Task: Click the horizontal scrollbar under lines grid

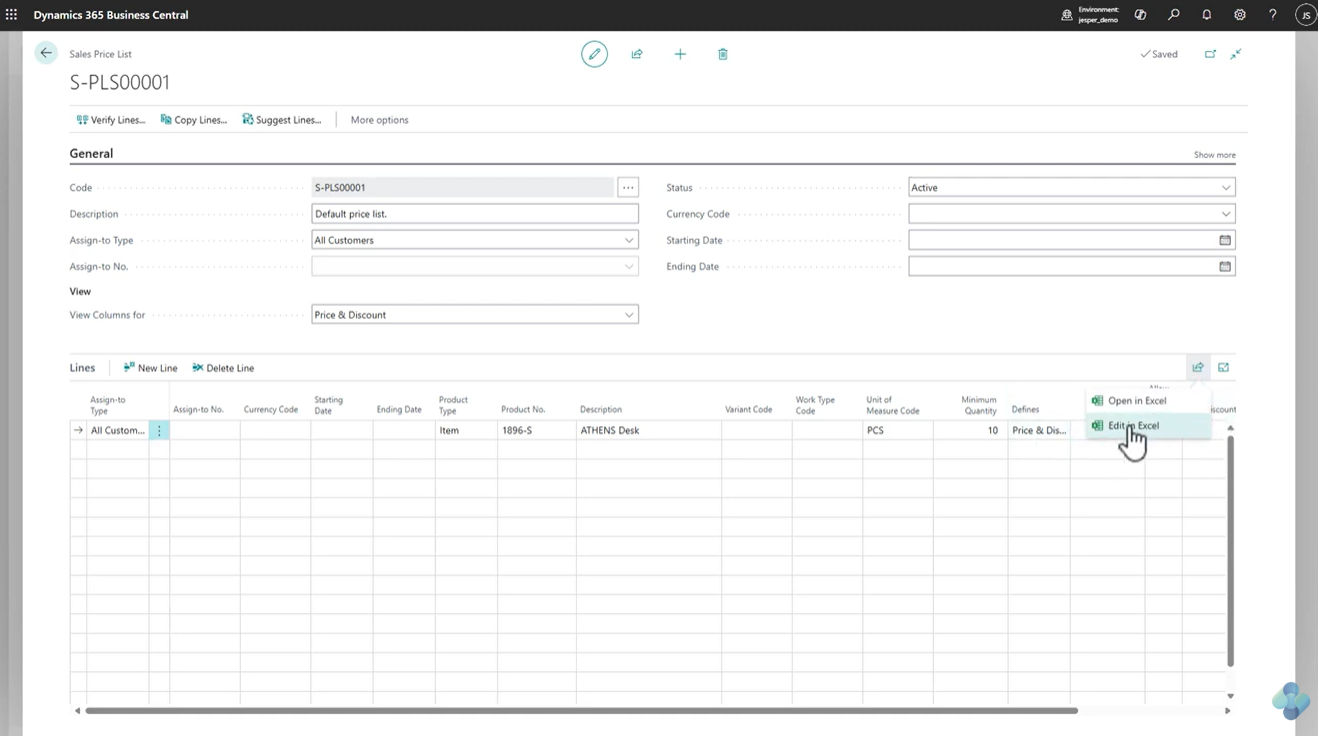Action: (581, 711)
